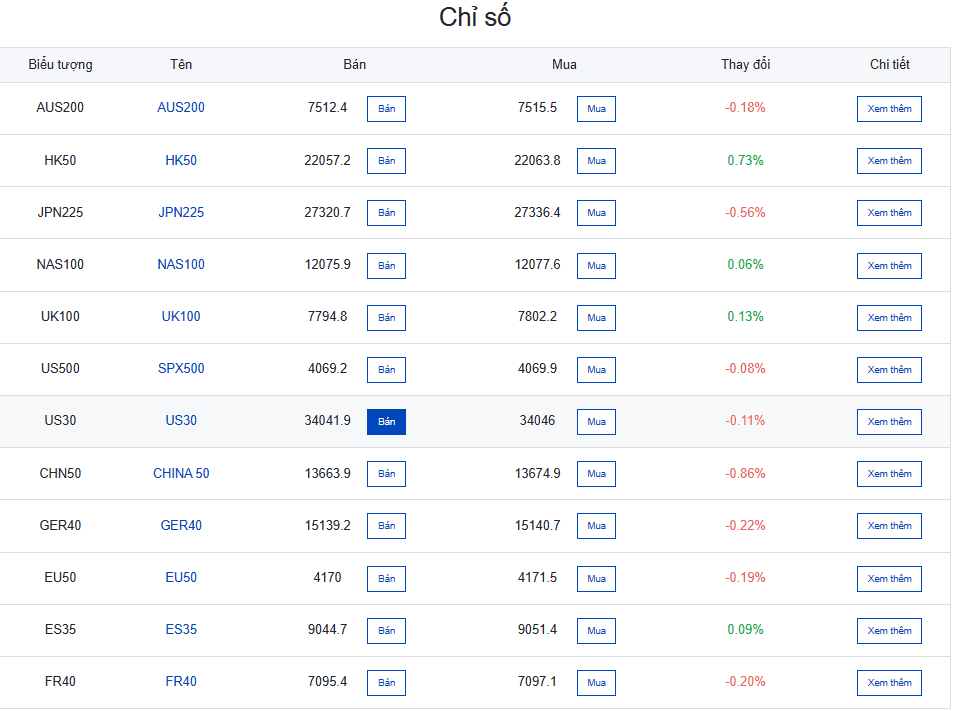The height and width of the screenshot is (711, 953).
Task: Click the Thay đổi column header
Action: (x=745, y=64)
